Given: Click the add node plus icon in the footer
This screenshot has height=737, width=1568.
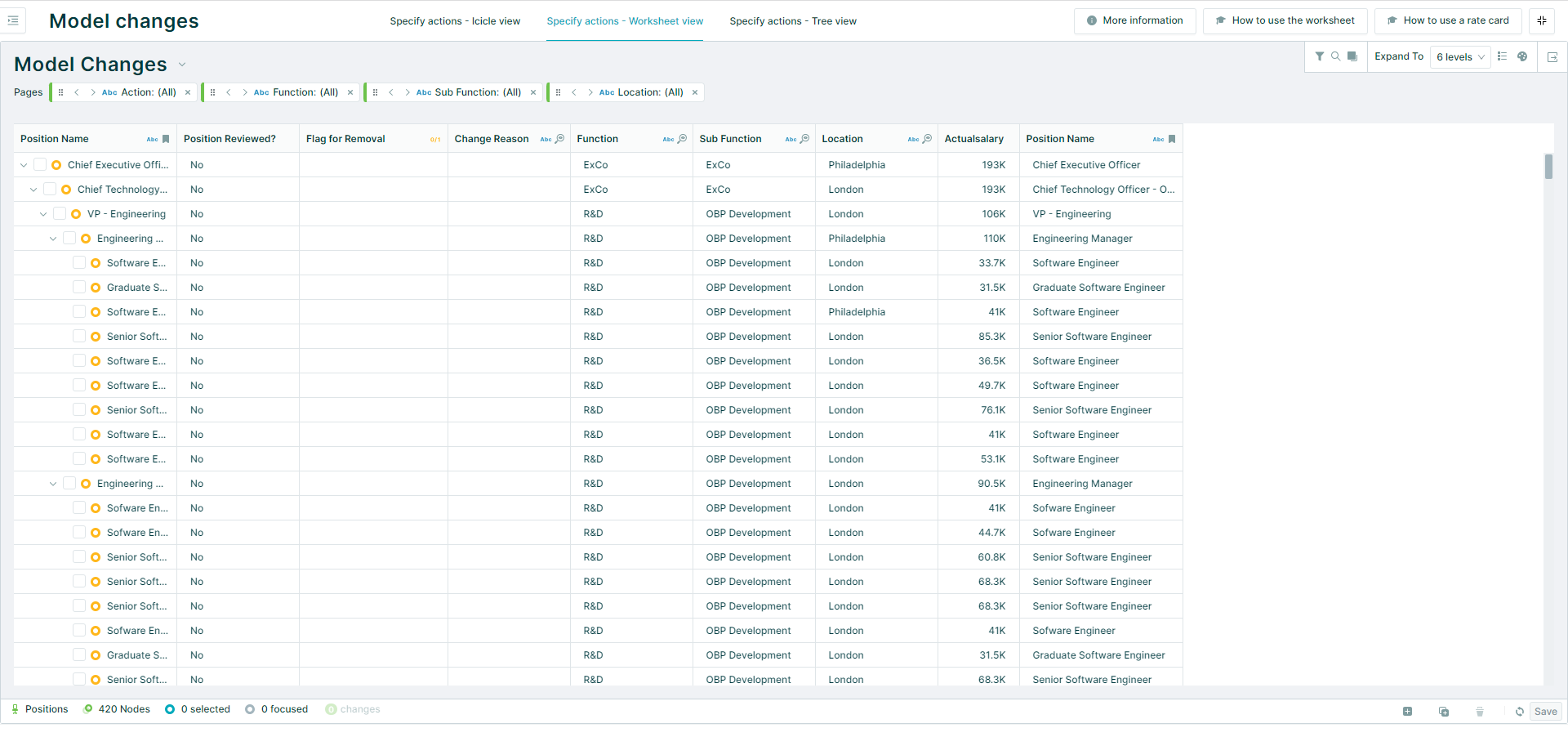Looking at the screenshot, I should 1407,712.
